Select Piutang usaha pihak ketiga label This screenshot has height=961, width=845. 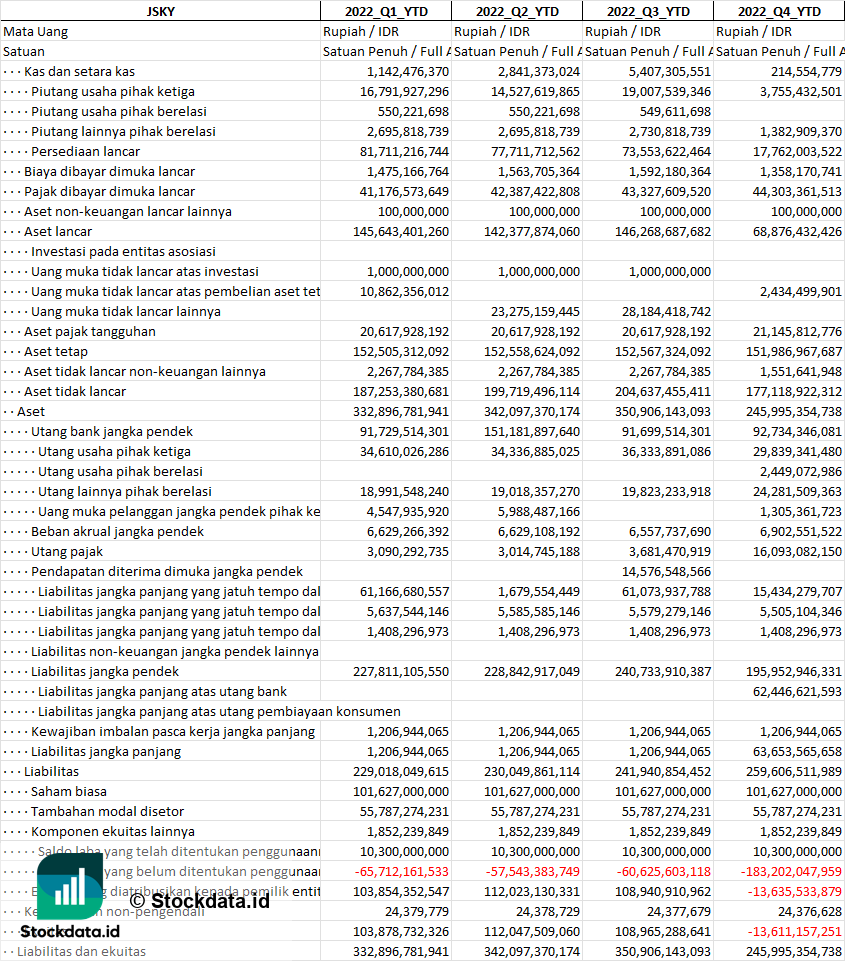pyautogui.click(x=113, y=91)
